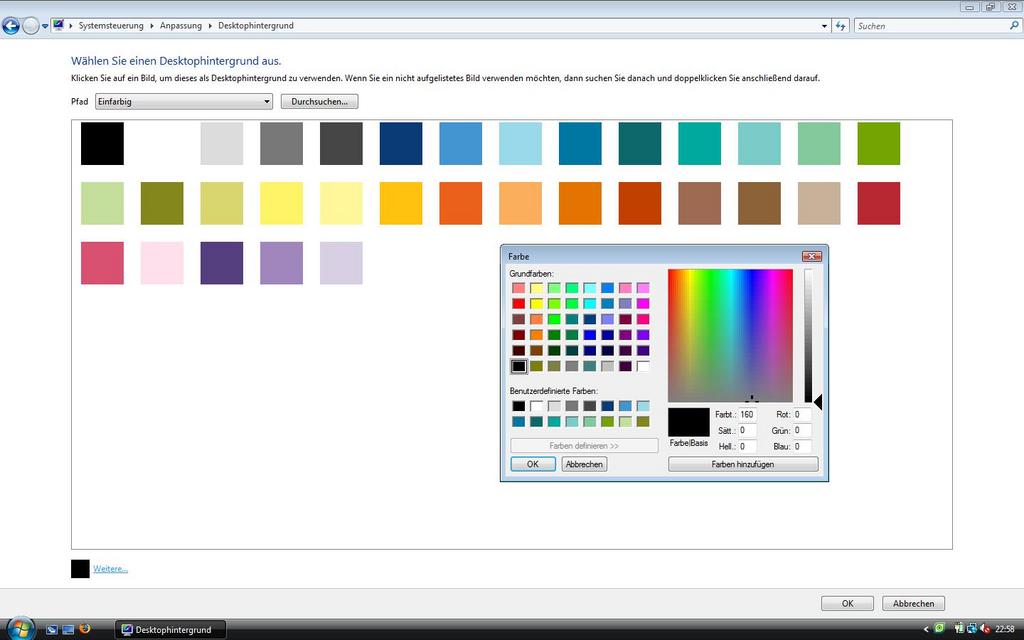1024x640 pixels.
Task: Select the light pink background swatch
Action: click(x=162, y=263)
